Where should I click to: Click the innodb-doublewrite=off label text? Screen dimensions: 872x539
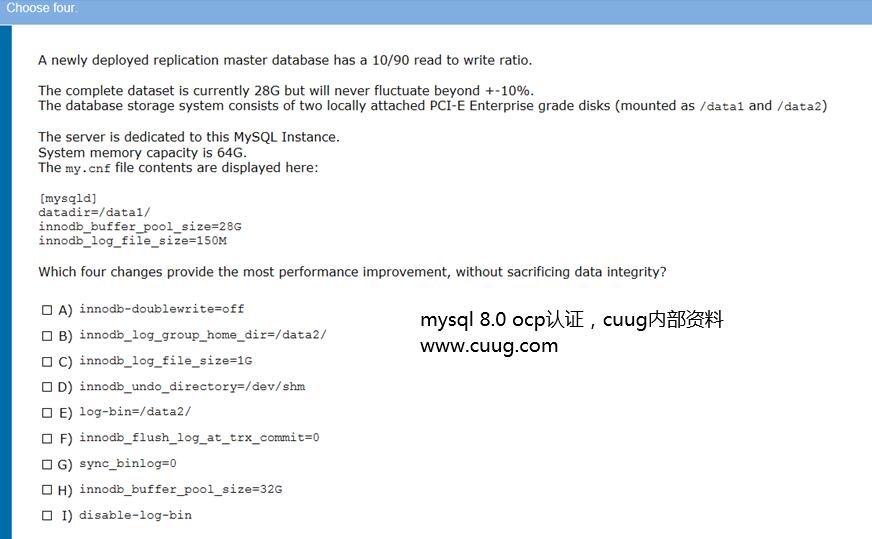(x=161, y=309)
